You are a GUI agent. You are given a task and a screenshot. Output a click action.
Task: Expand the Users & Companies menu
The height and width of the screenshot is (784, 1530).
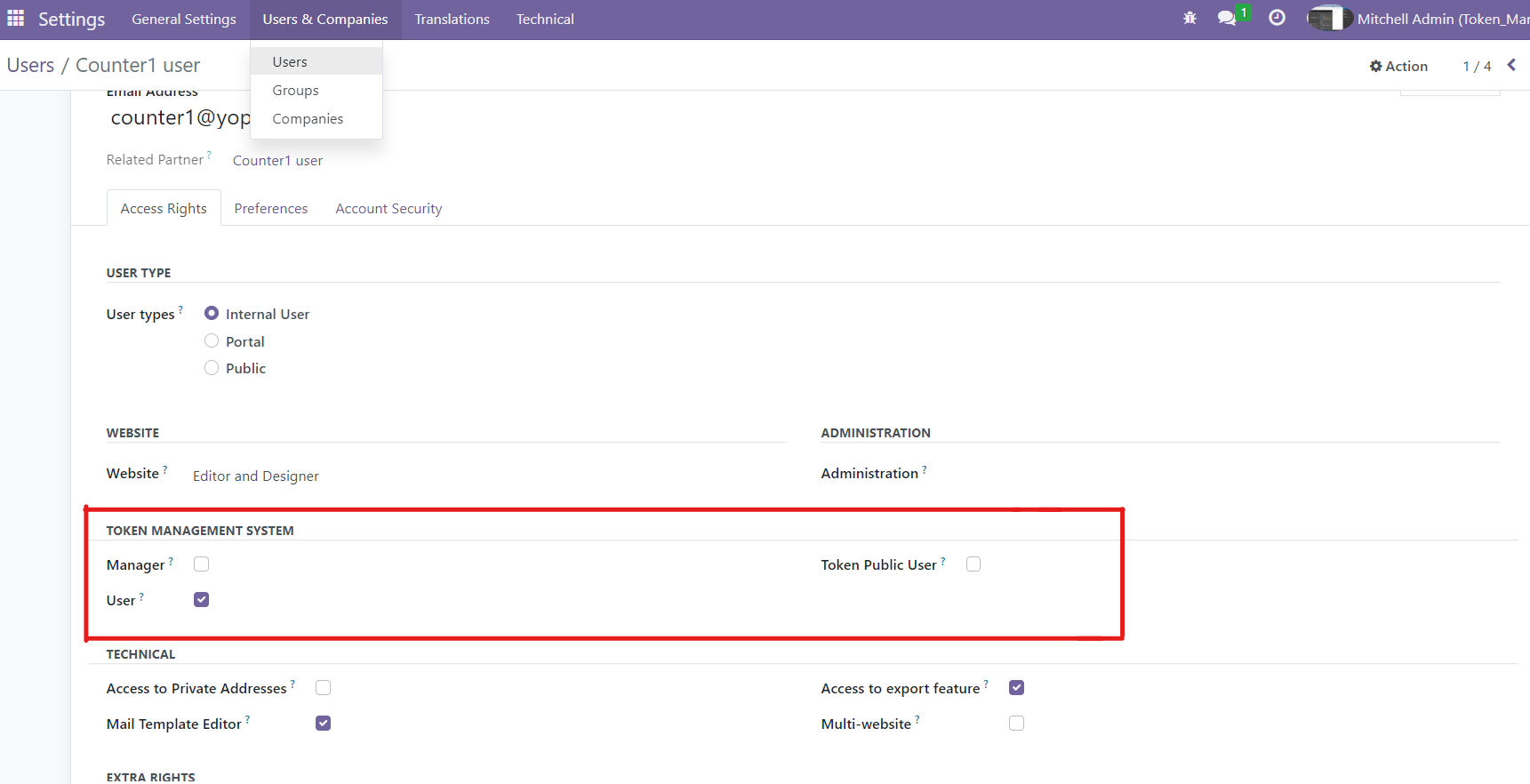325,20
